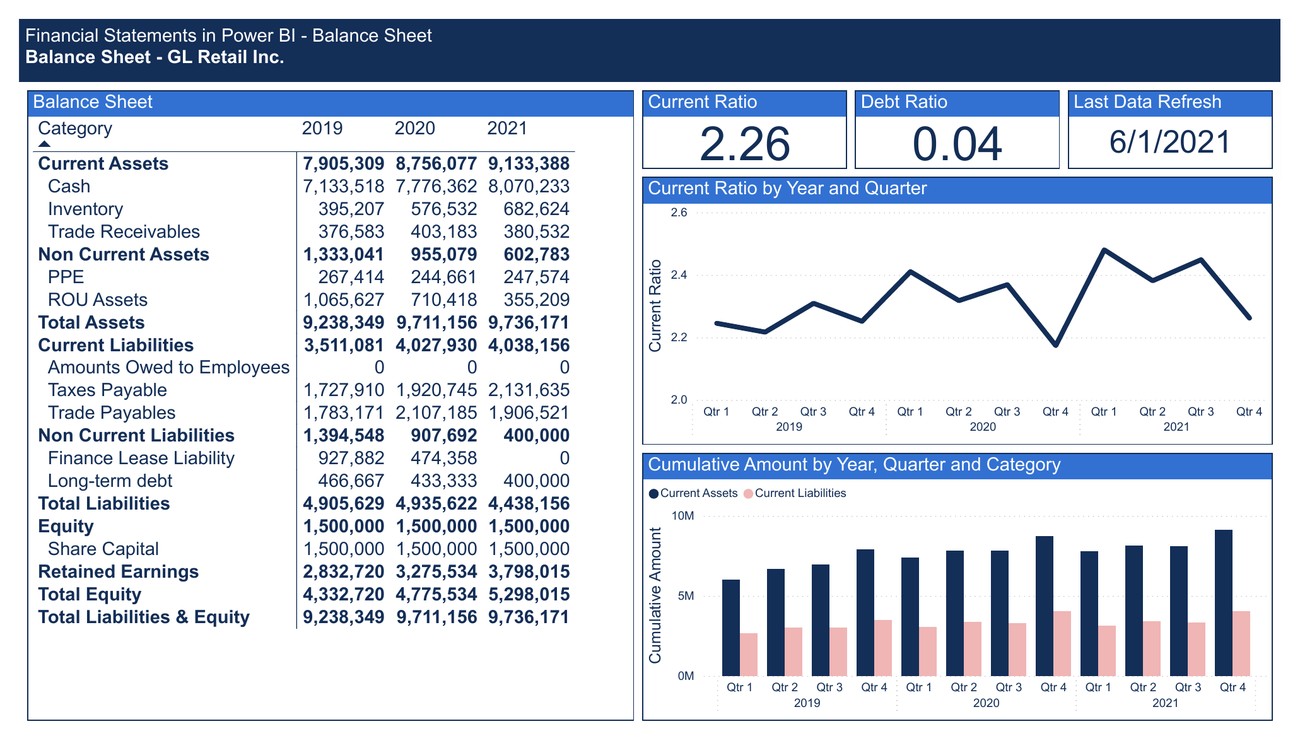1300x748 pixels.
Task: Click the Total Liabilities & Equity row label
Action: (x=144, y=617)
